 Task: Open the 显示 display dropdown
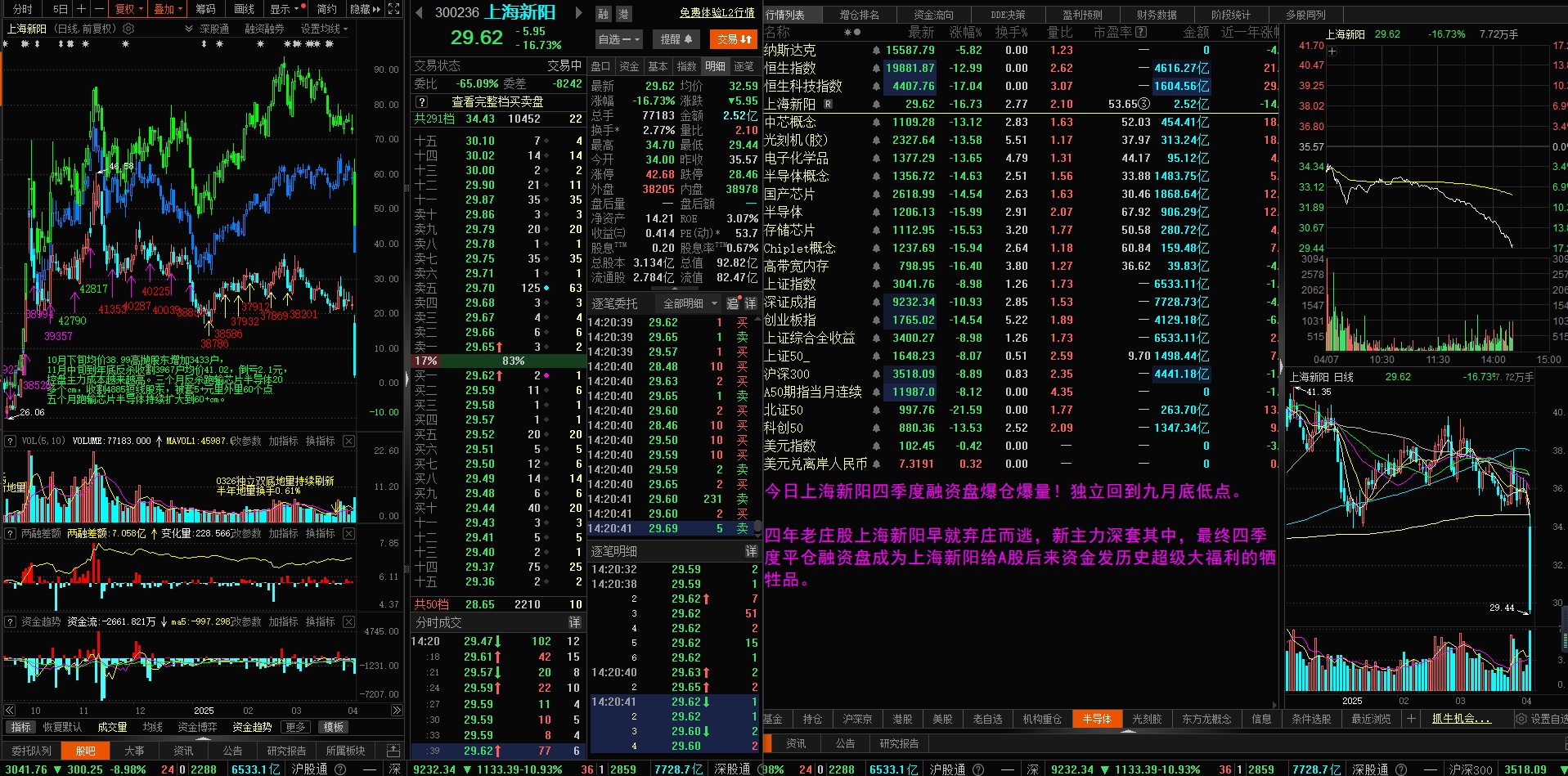pos(287,9)
